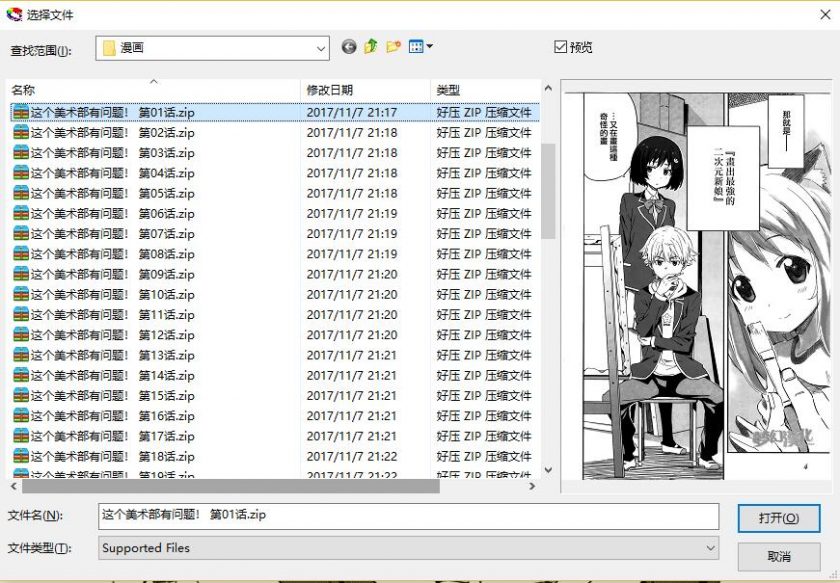840x583 pixels.
Task: Open the 文件类型 Supported Files dropdown
Action: [710, 548]
